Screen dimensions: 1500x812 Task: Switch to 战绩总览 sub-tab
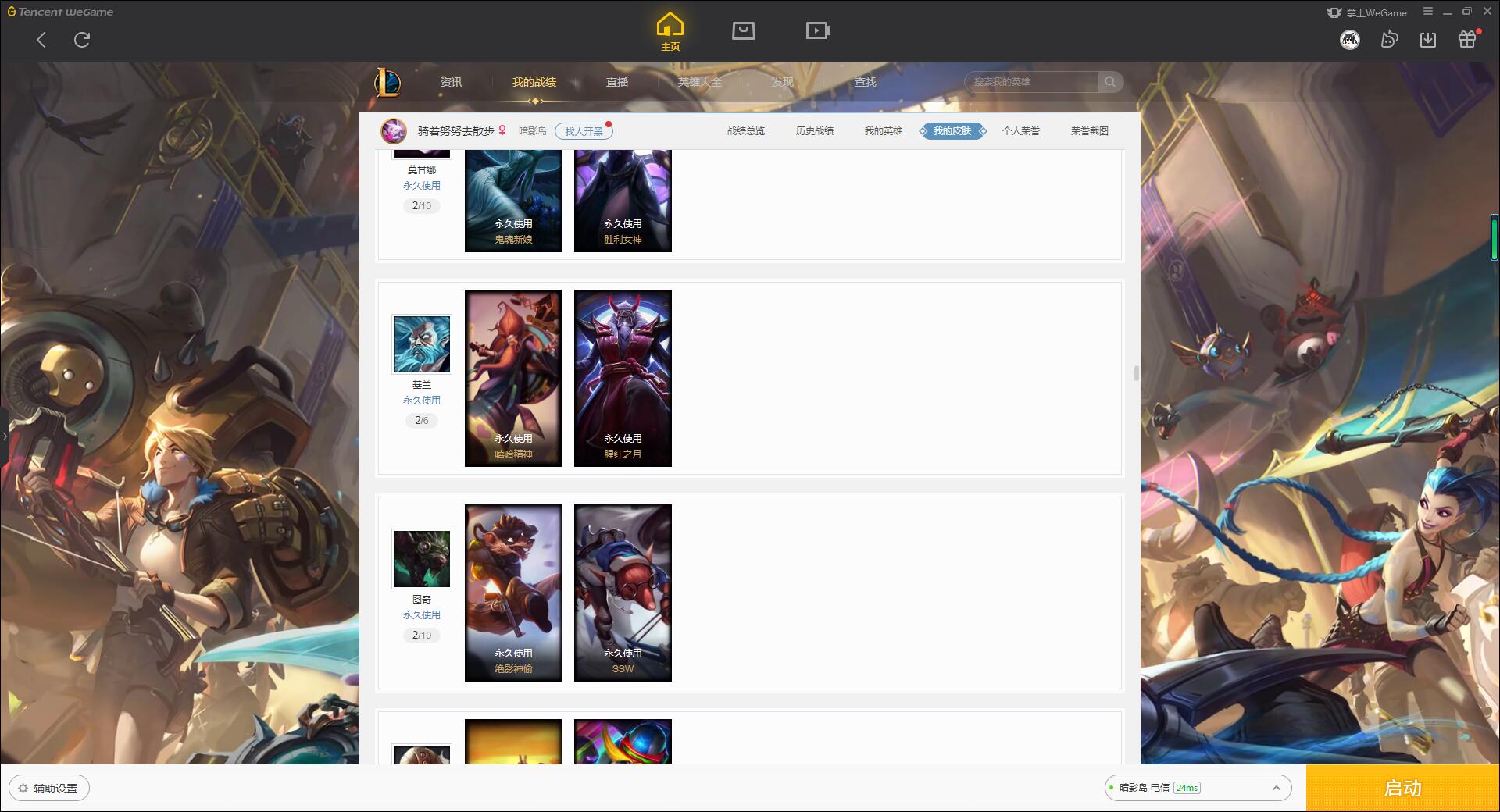coord(746,131)
